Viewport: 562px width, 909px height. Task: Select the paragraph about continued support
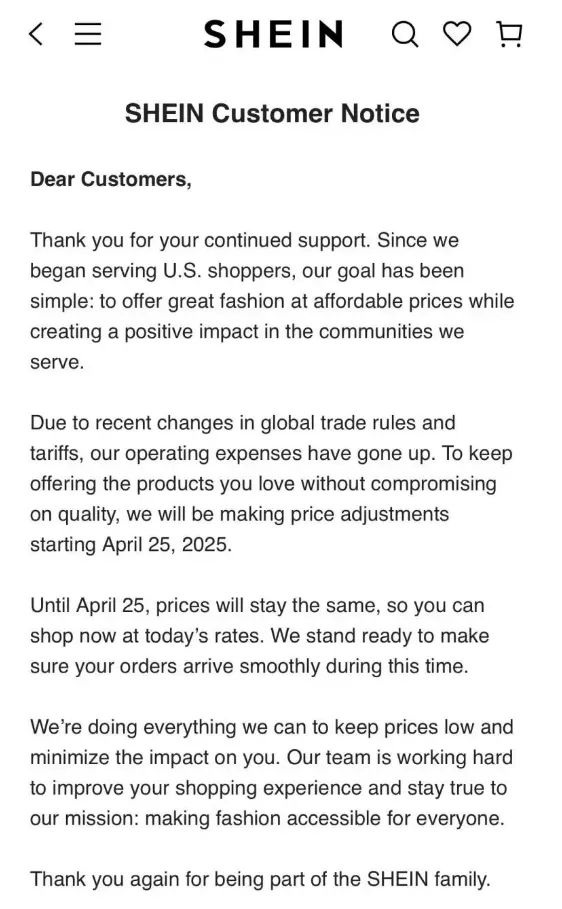(x=272, y=301)
